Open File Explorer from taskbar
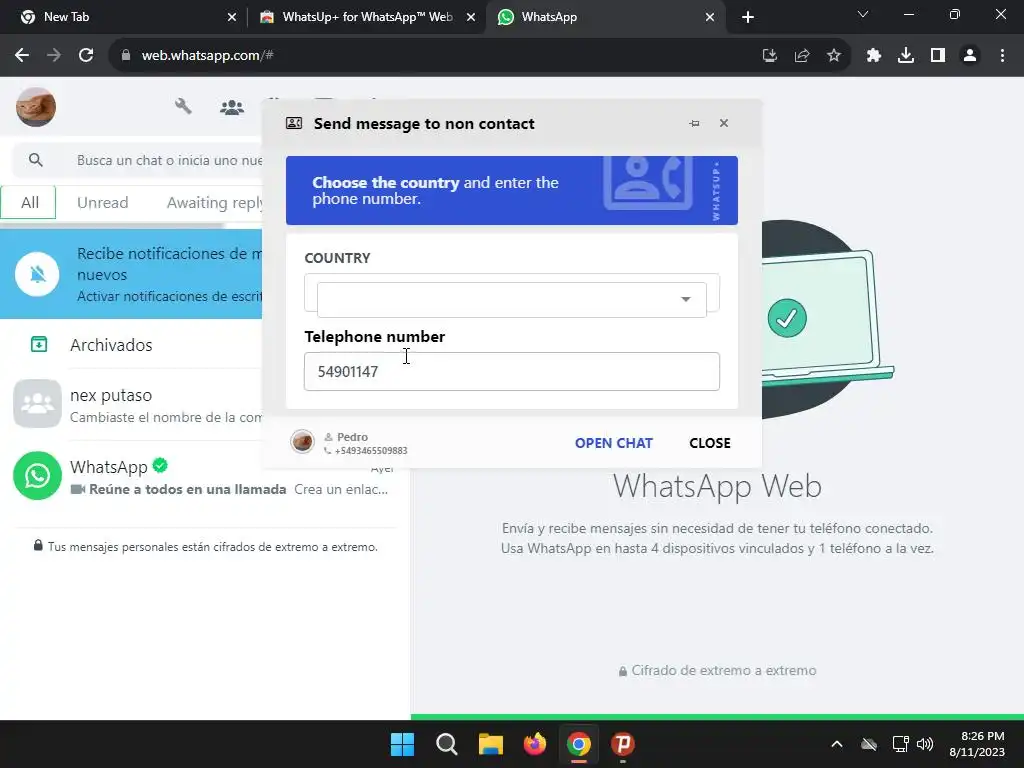 [490, 744]
